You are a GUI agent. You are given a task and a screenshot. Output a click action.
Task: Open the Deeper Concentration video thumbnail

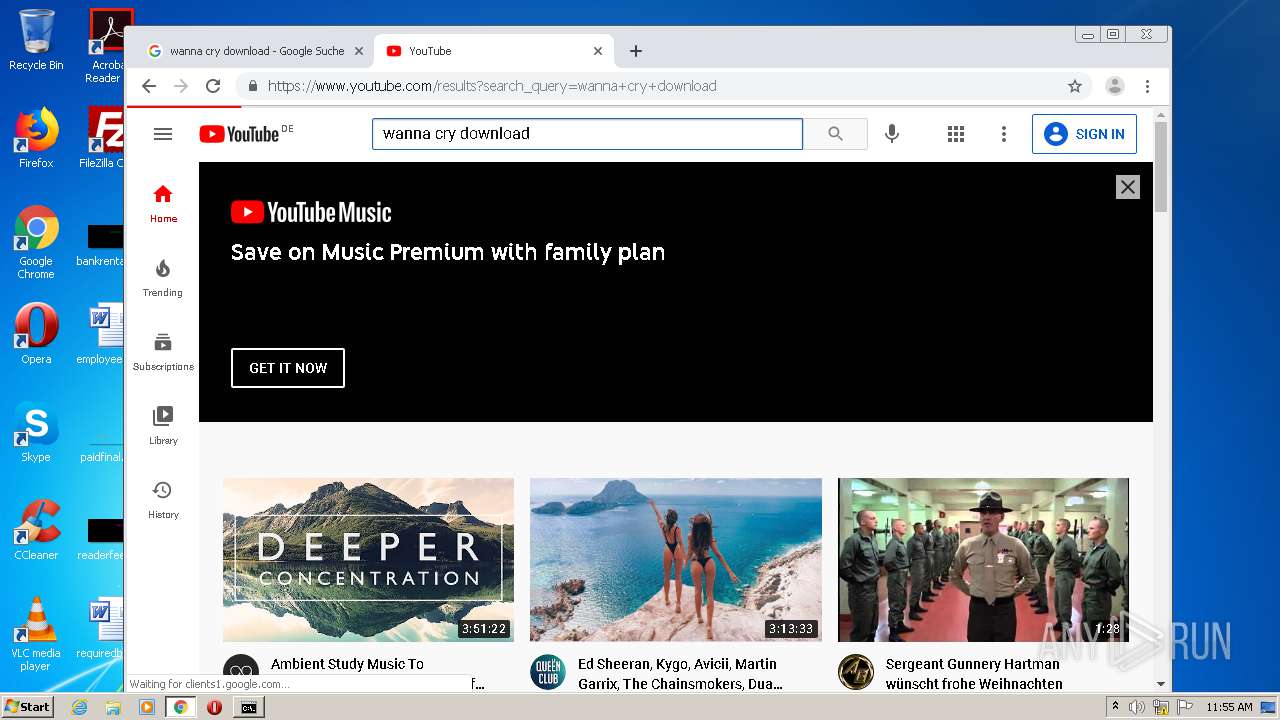click(x=368, y=559)
